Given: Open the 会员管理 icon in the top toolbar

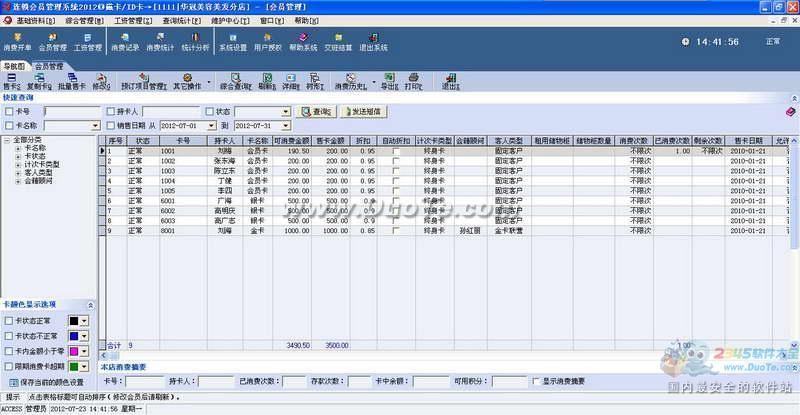Looking at the screenshot, I should pos(53,42).
